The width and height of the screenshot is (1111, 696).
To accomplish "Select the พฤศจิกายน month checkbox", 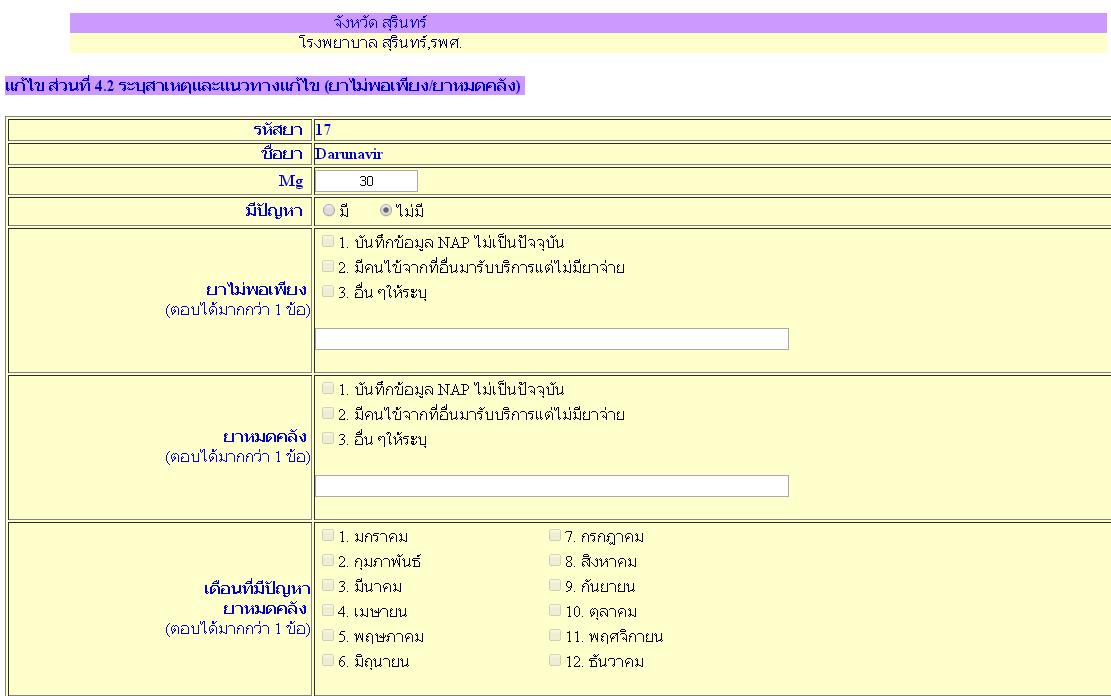I will 555,635.
